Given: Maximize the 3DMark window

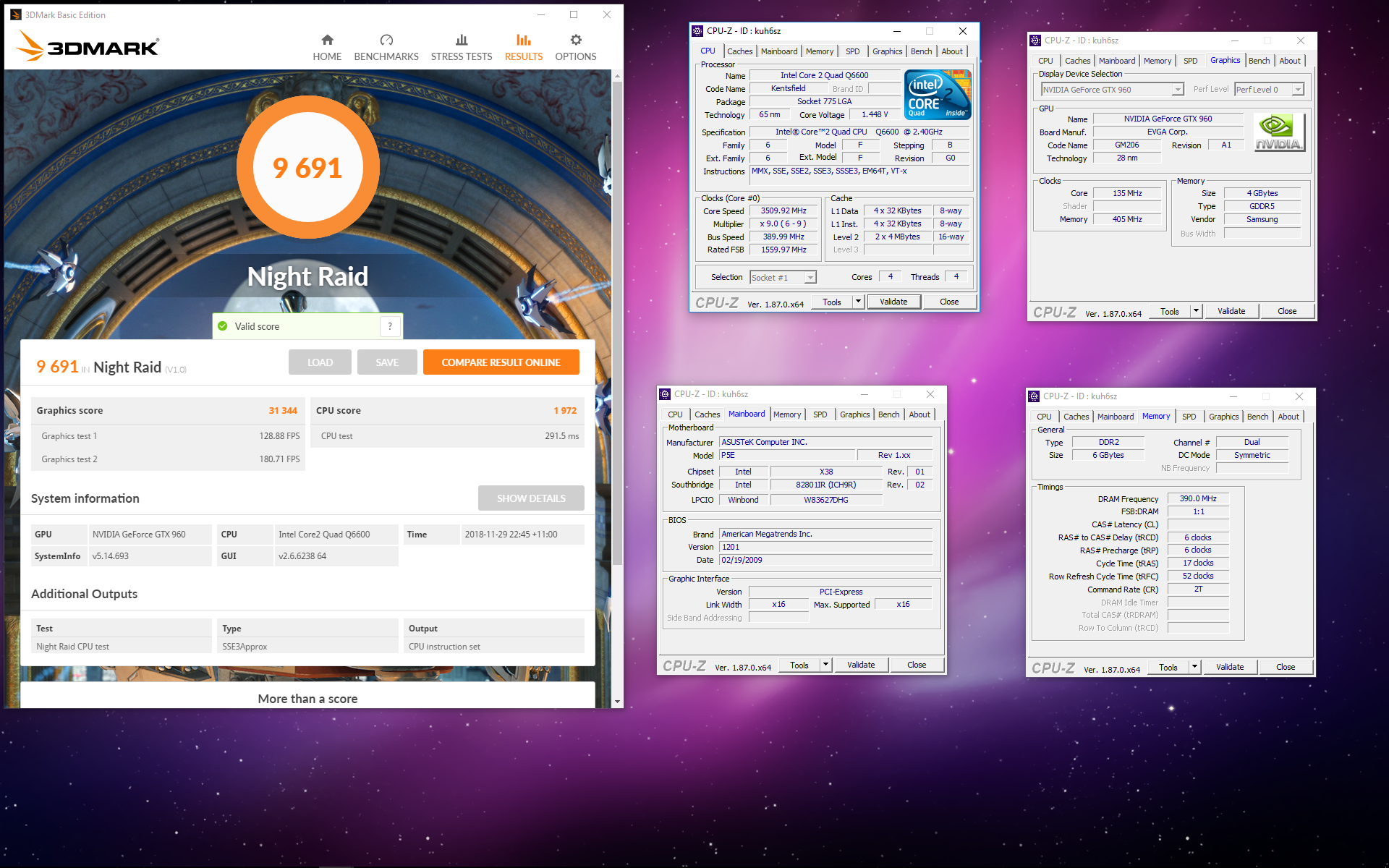Looking at the screenshot, I should pos(574,14).
